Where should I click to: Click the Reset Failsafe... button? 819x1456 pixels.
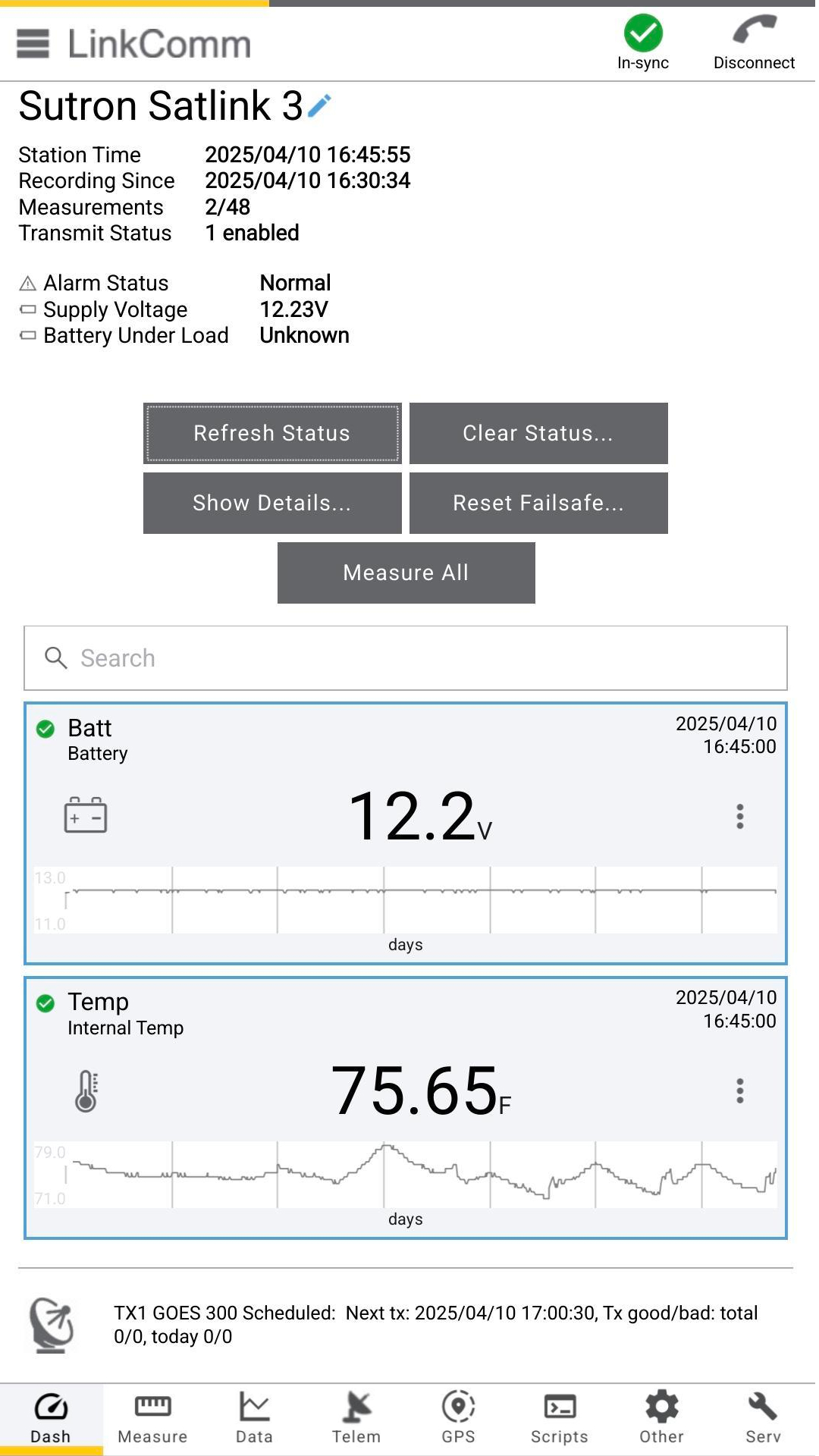click(x=538, y=503)
